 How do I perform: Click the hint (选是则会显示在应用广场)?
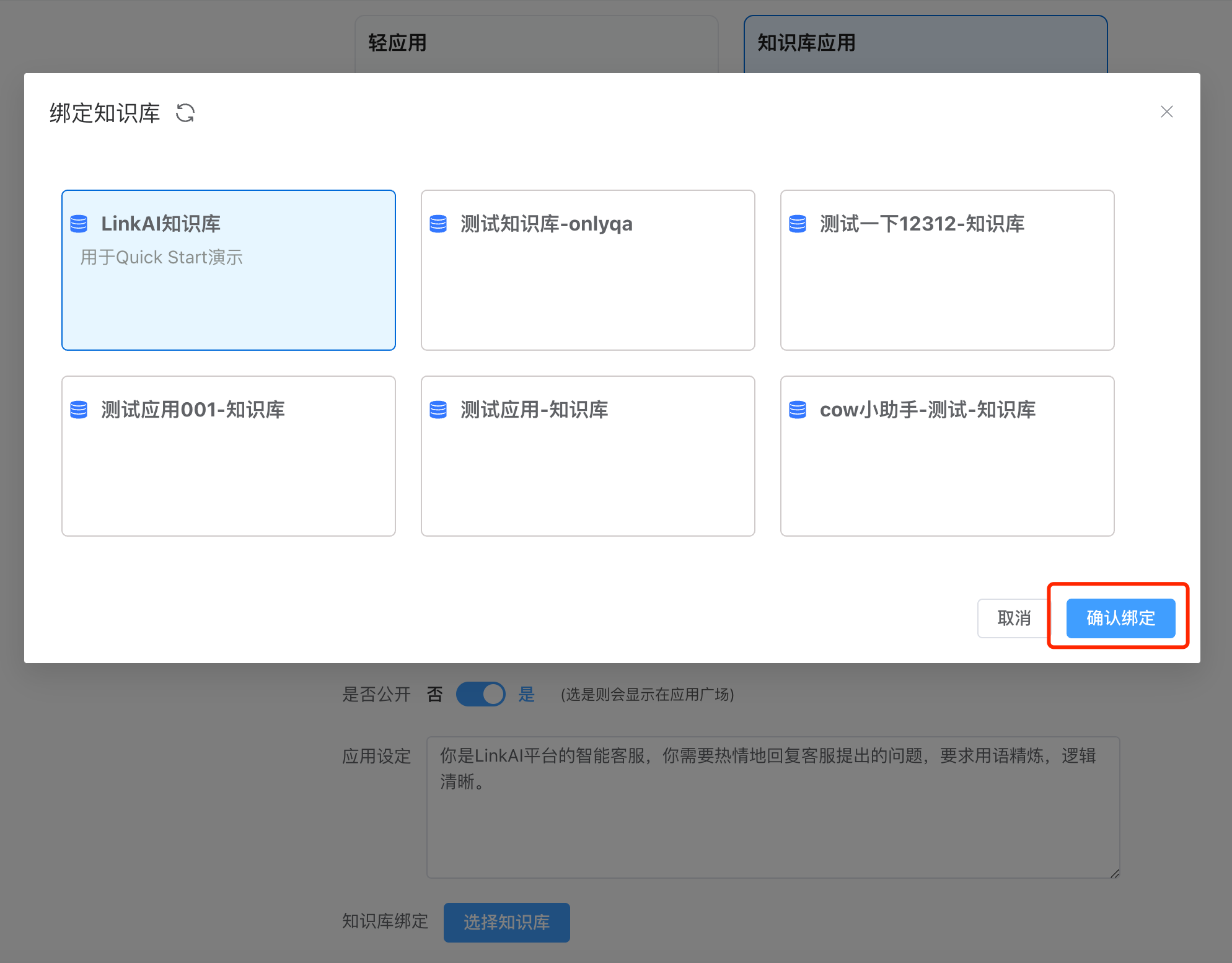(648, 695)
